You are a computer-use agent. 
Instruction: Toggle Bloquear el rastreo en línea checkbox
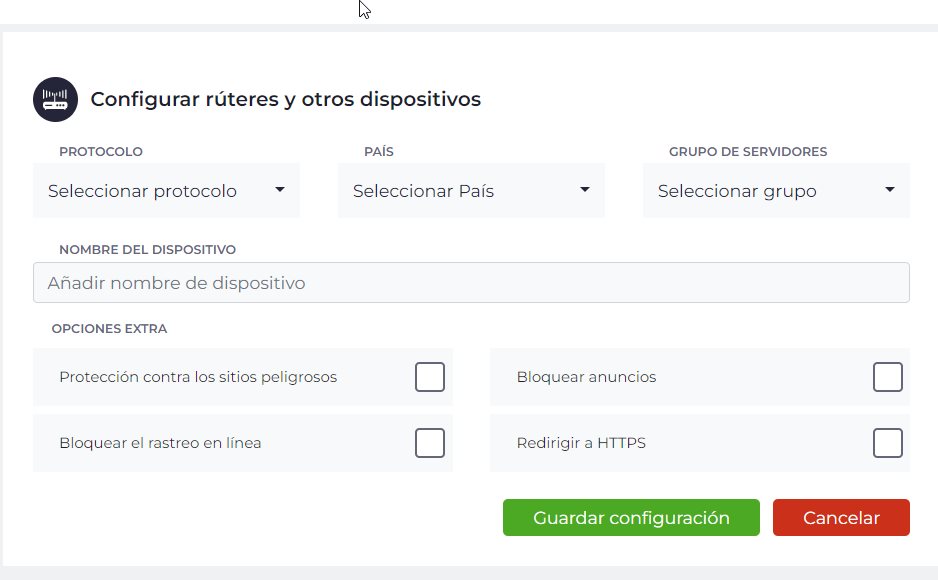(430, 443)
